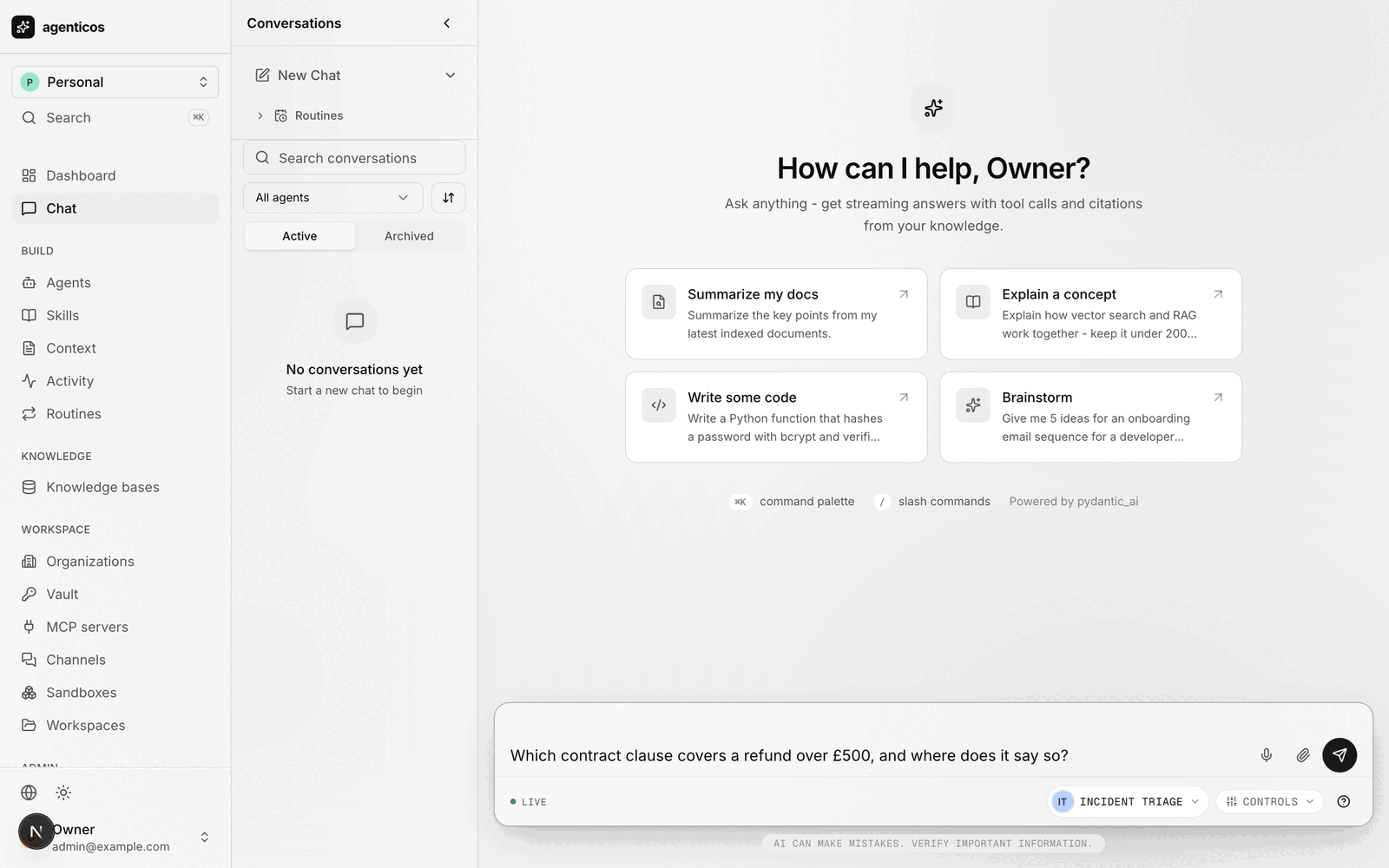Switch to the Active tab
Viewport: 1389px width, 868px height.
[x=300, y=236]
